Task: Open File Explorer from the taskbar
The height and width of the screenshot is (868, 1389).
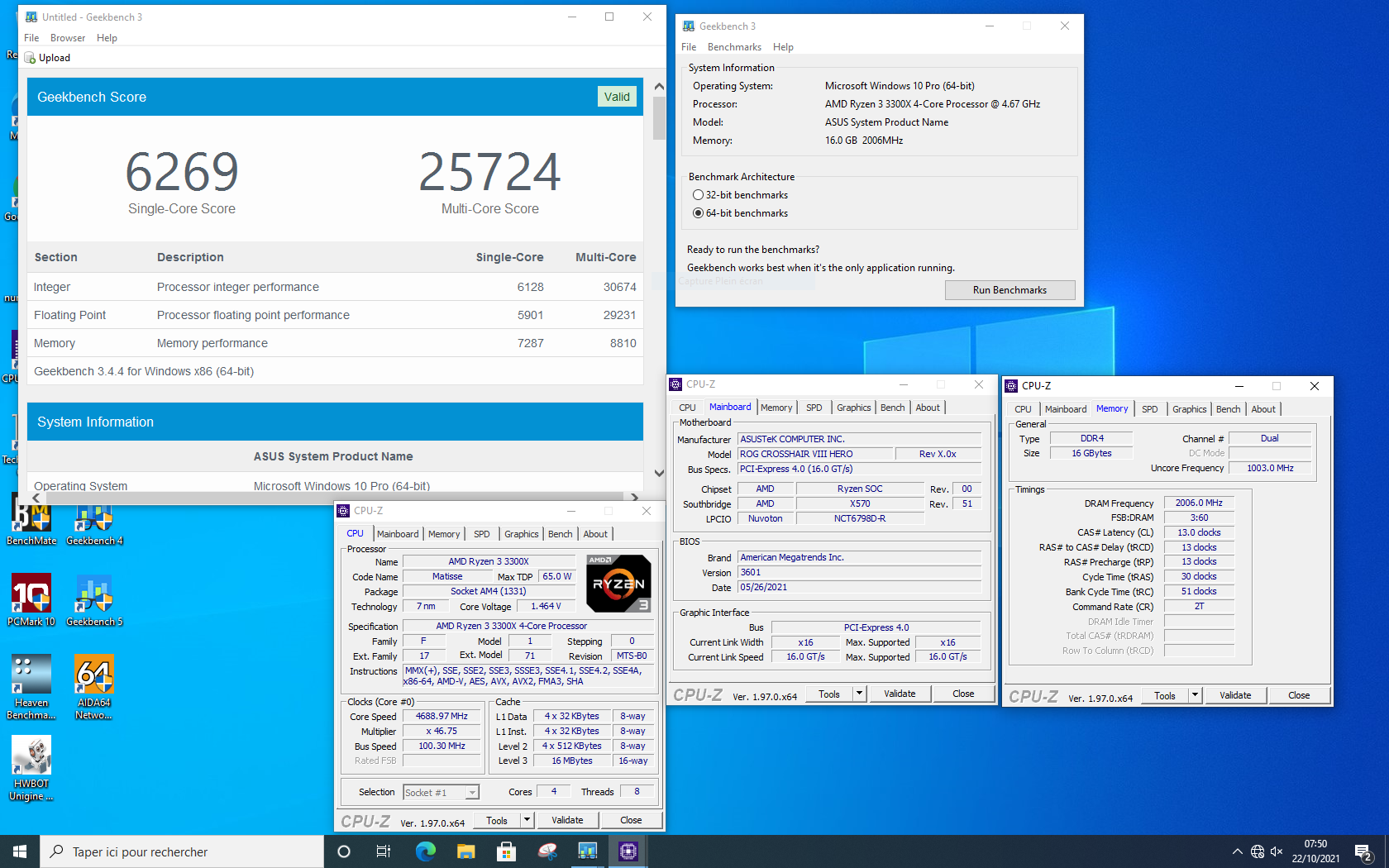Action: coord(465,851)
